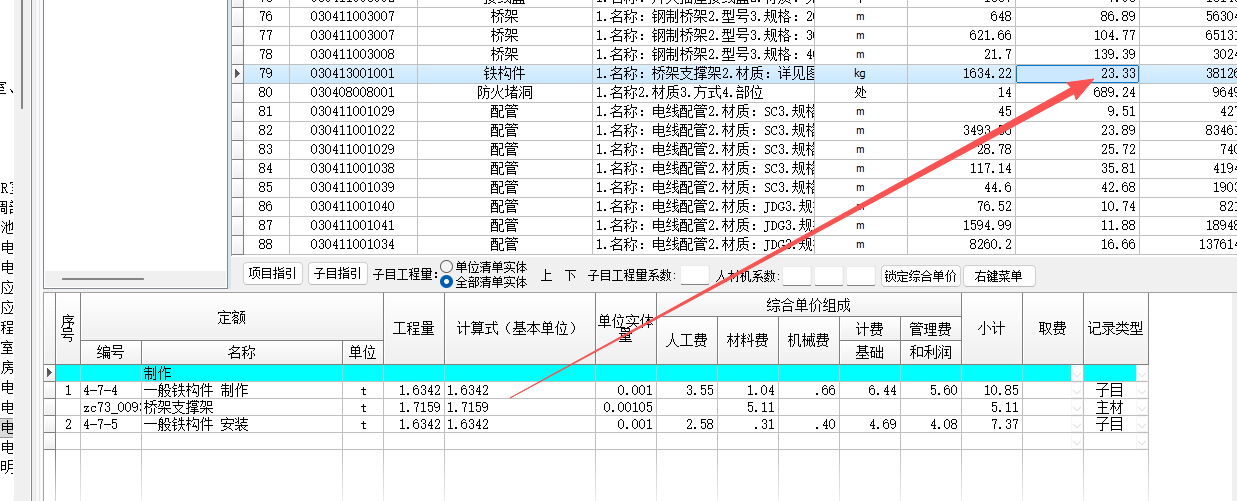Click the 10.74 price in row 86
Screen dimensions: 1237x501
pyautogui.click(x=1077, y=206)
